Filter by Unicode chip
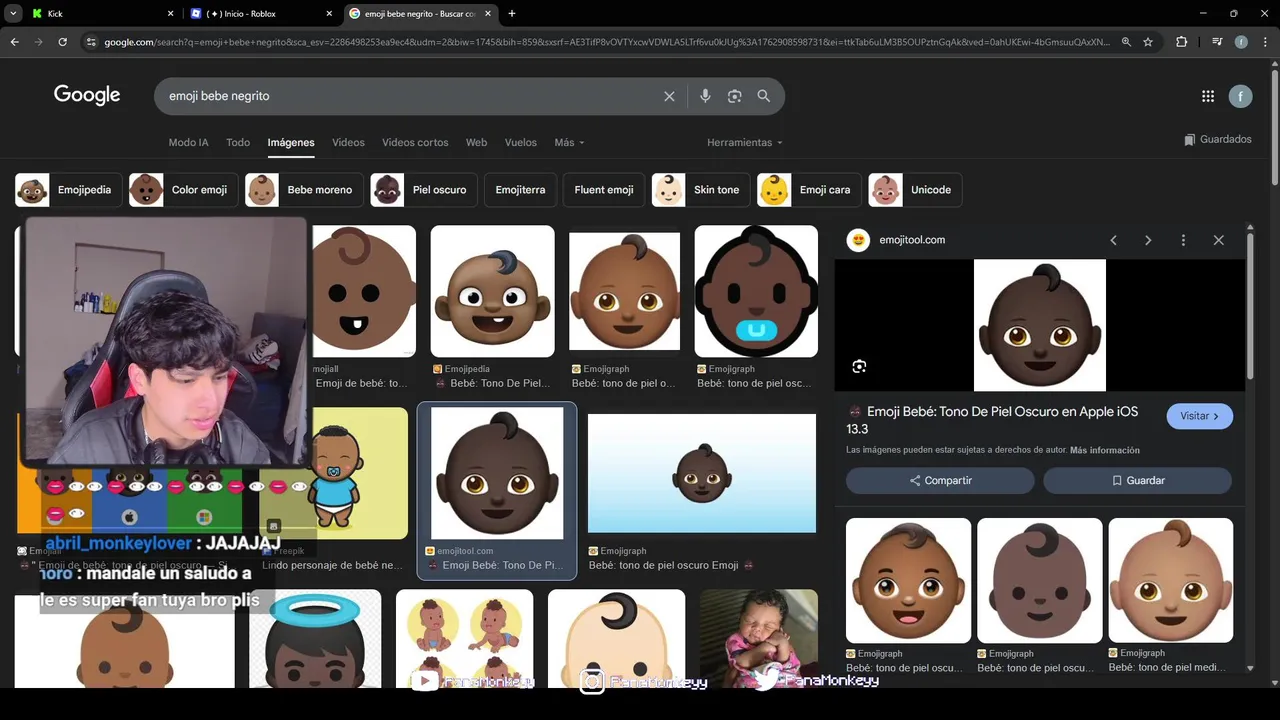Image resolution: width=1280 pixels, height=720 pixels. pyautogui.click(x=915, y=190)
